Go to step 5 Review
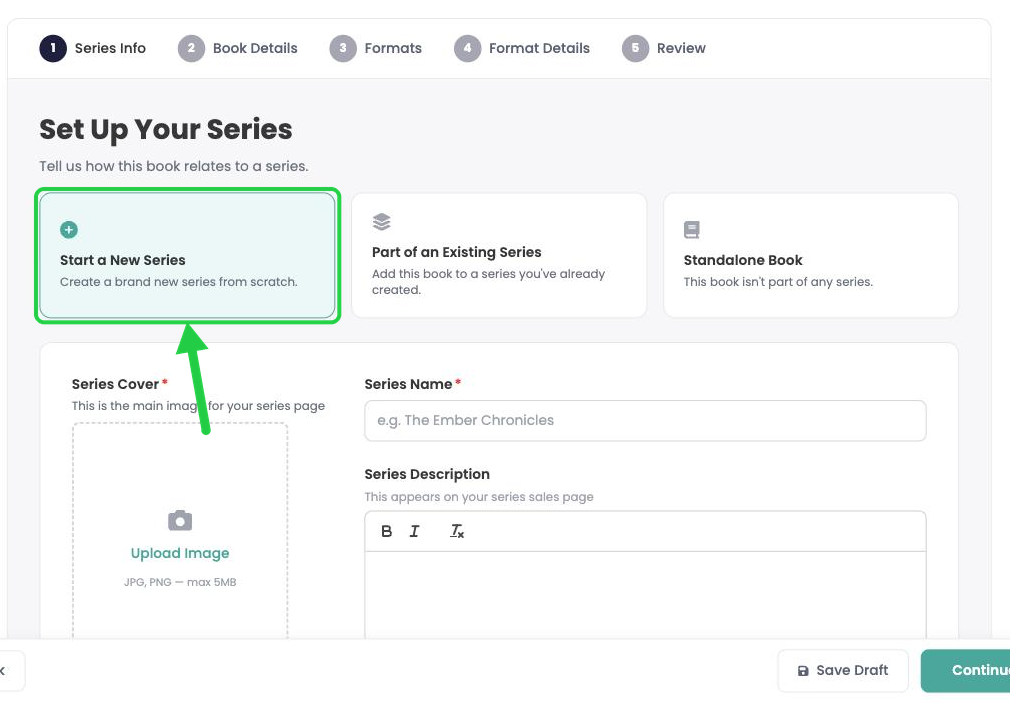Viewport: 1010px width, 702px height. (x=663, y=48)
